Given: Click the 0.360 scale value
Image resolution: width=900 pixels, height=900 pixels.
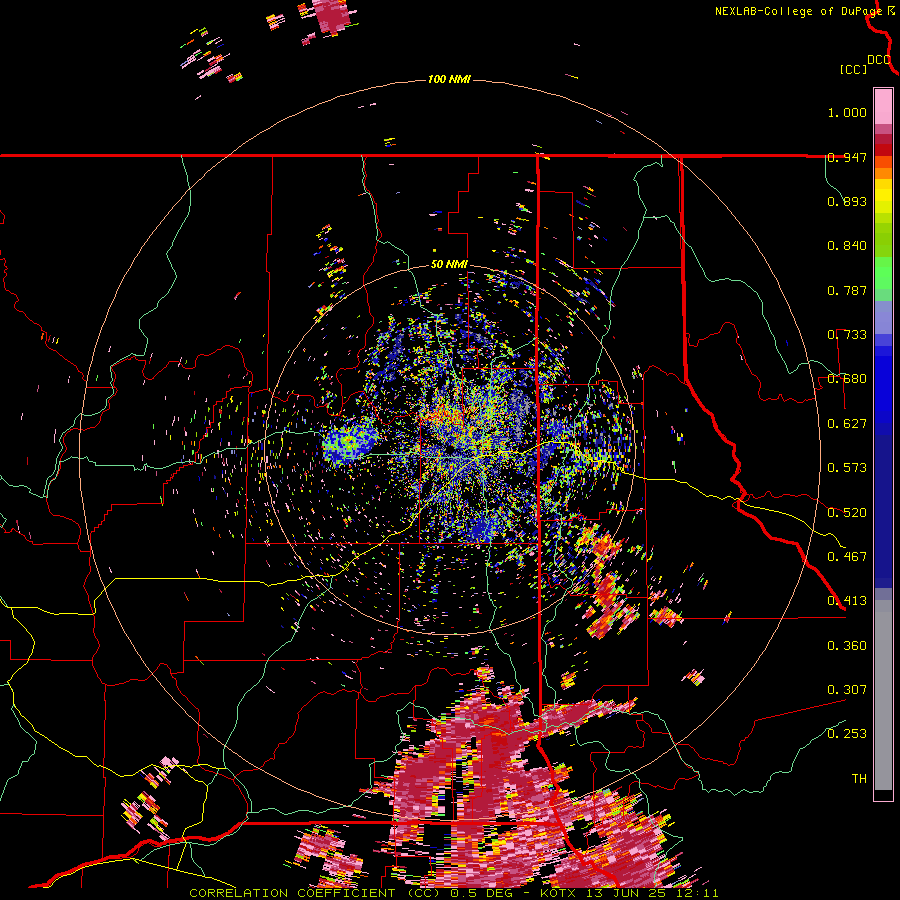Looking at the screenshot, I should pyautogui.click(x=847, y=646).
